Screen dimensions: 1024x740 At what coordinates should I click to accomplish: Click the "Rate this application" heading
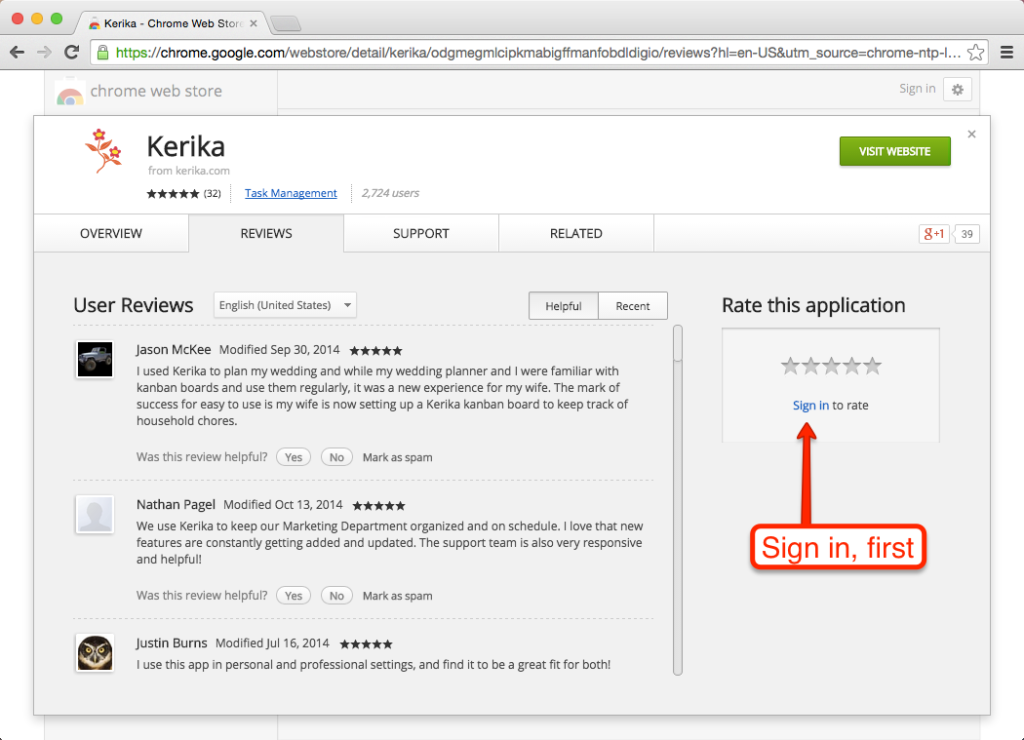click(x=814, y=305)
